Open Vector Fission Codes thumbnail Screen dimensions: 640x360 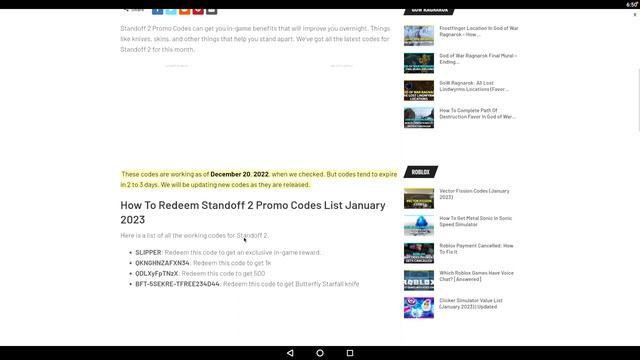point(419,198)
